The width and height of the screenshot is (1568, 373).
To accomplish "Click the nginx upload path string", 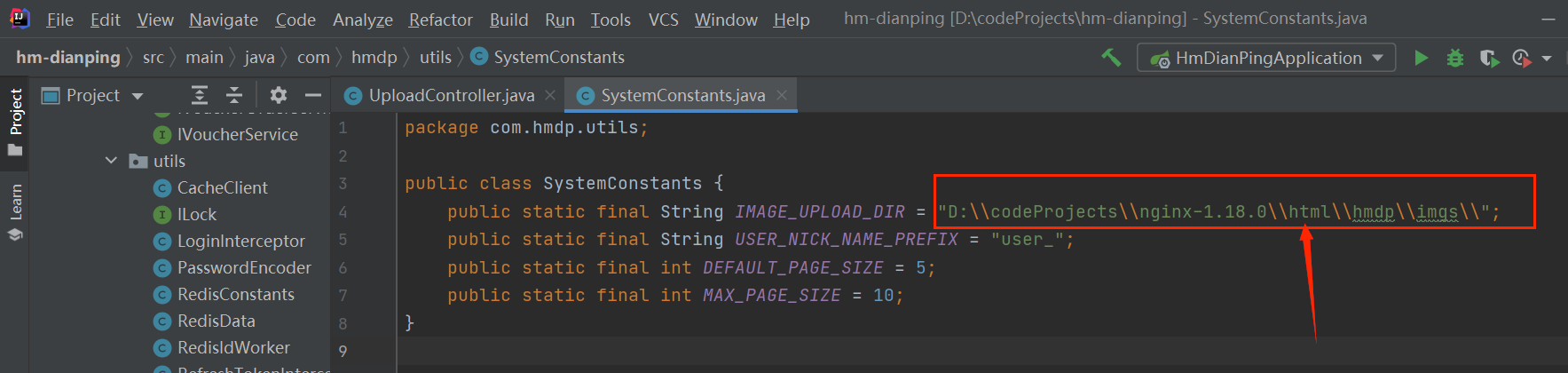I will 1213,212.
